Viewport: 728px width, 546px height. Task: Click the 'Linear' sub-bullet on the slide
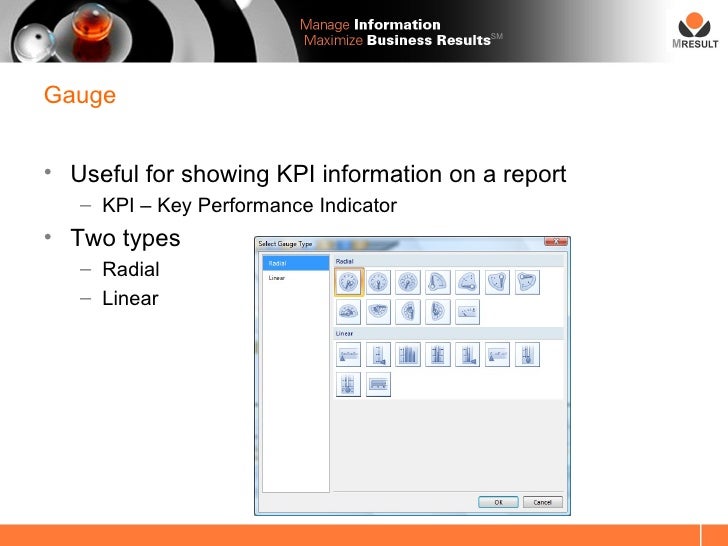(x=130, y=299)
